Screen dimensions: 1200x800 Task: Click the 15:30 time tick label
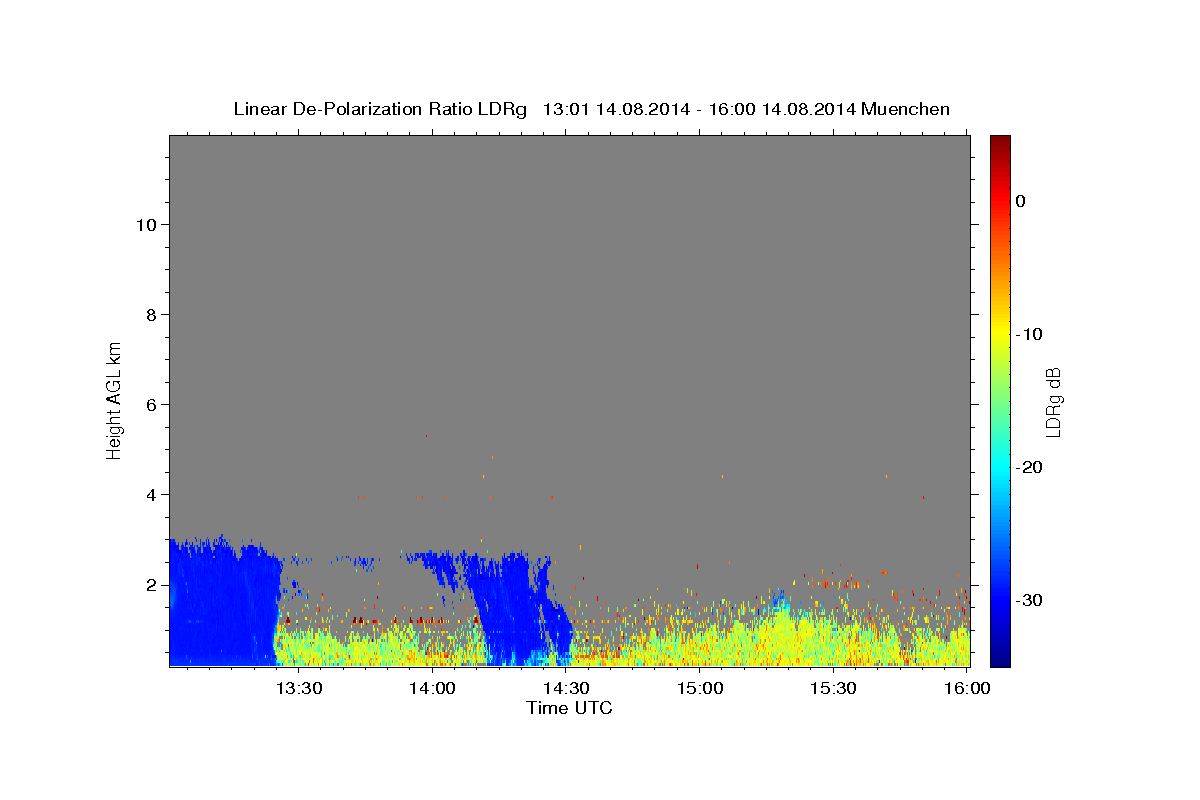click(x=834, y=688)
